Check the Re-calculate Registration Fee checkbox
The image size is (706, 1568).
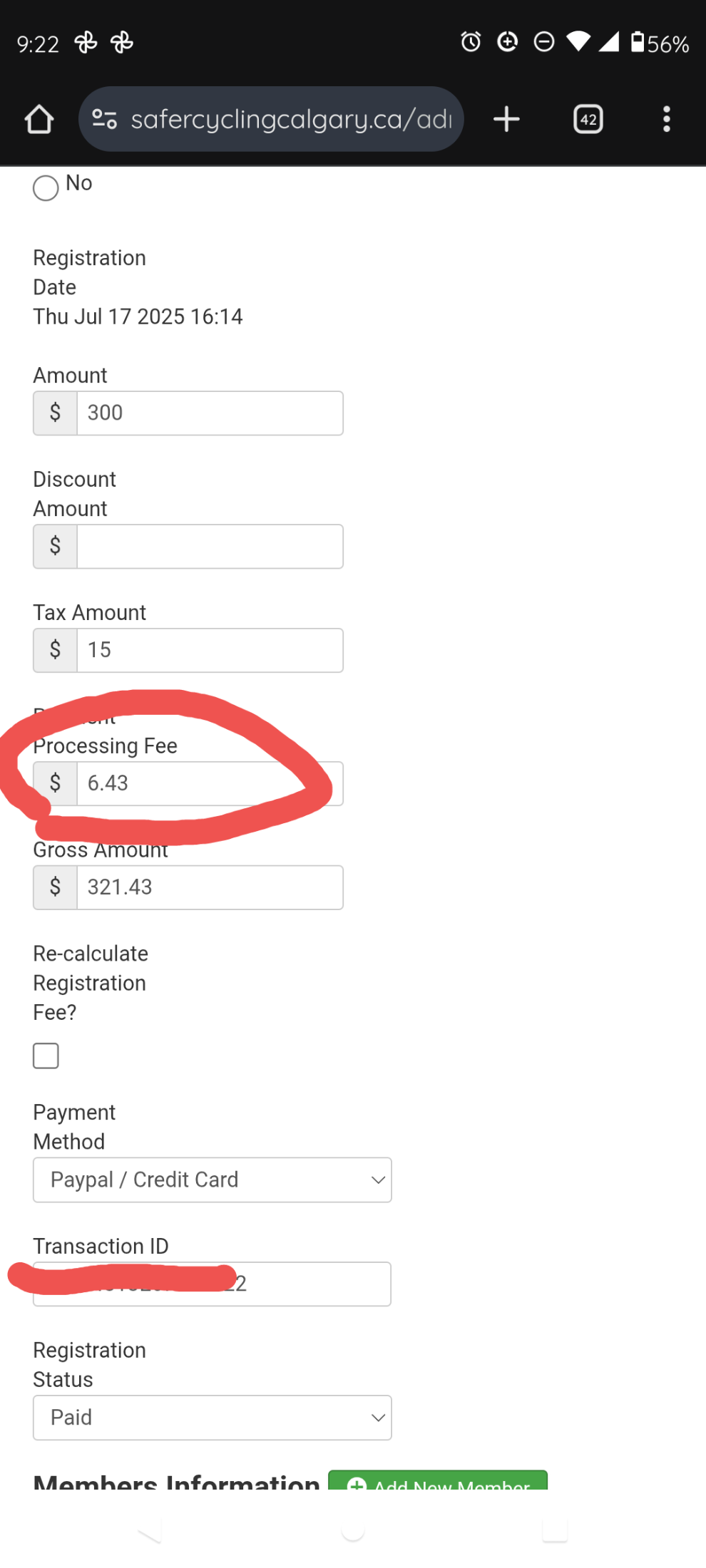pos(46,1056)
